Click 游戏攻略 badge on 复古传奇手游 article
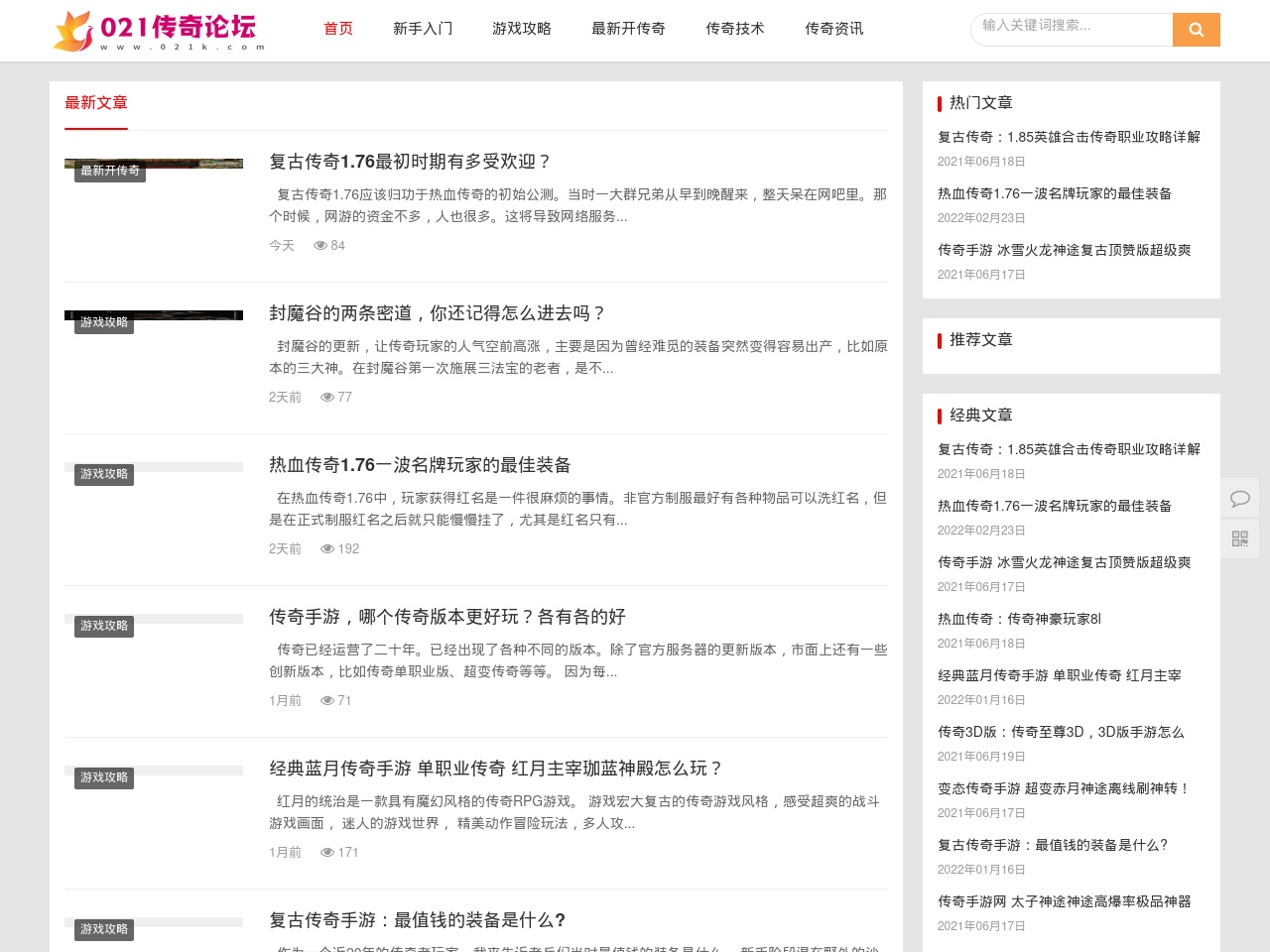 [104, 929]
